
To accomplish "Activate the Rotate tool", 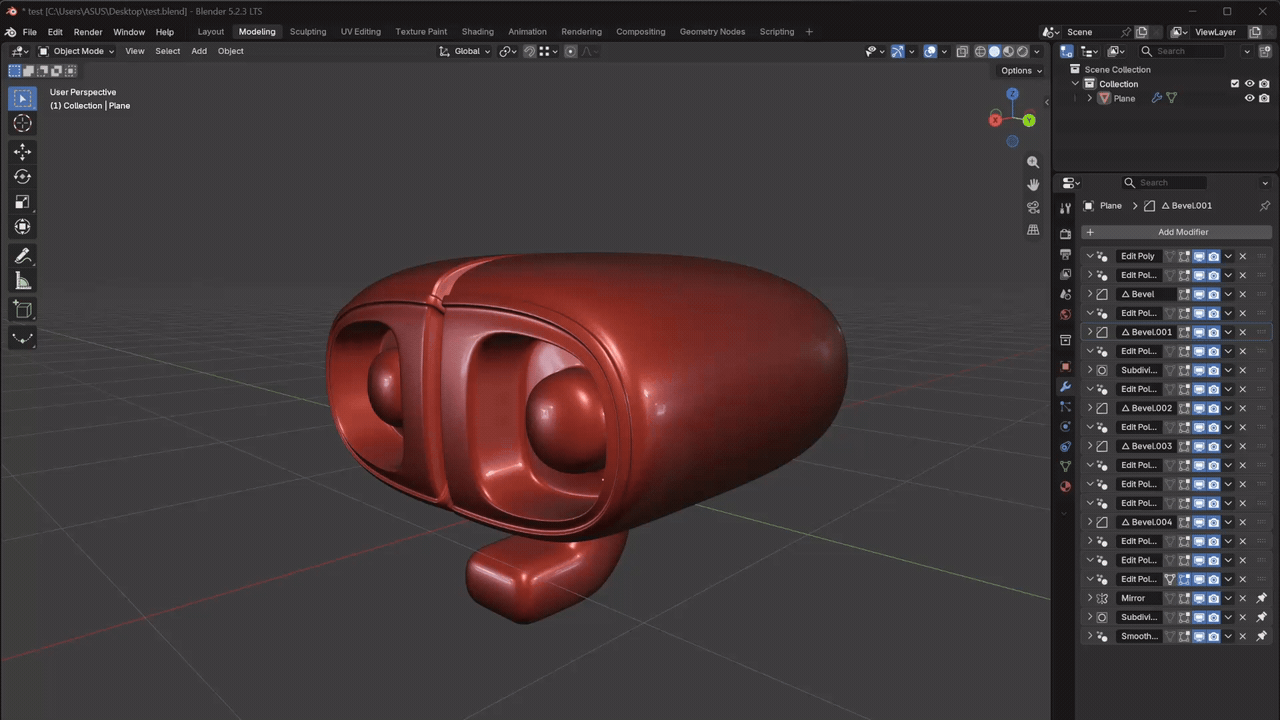I will 22,177.
